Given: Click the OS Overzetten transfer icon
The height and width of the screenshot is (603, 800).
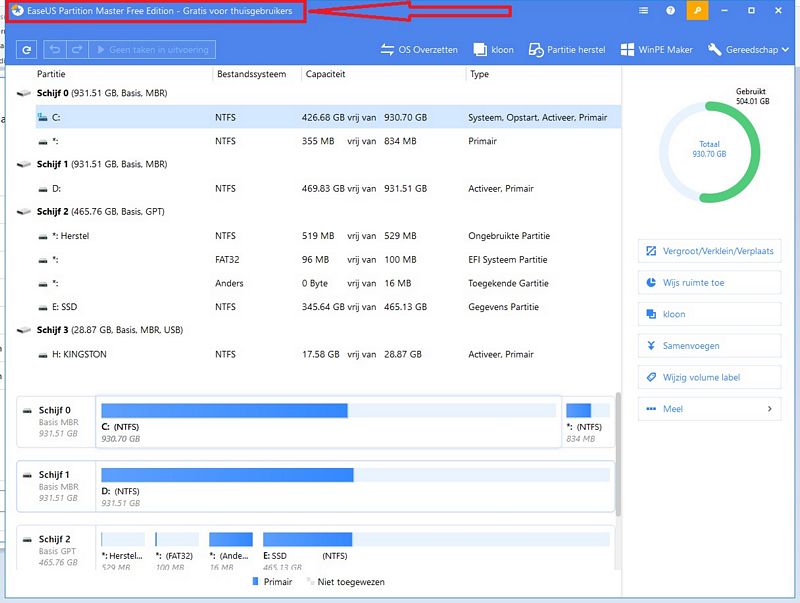Looking at the screenshot, I should [387, 49].
